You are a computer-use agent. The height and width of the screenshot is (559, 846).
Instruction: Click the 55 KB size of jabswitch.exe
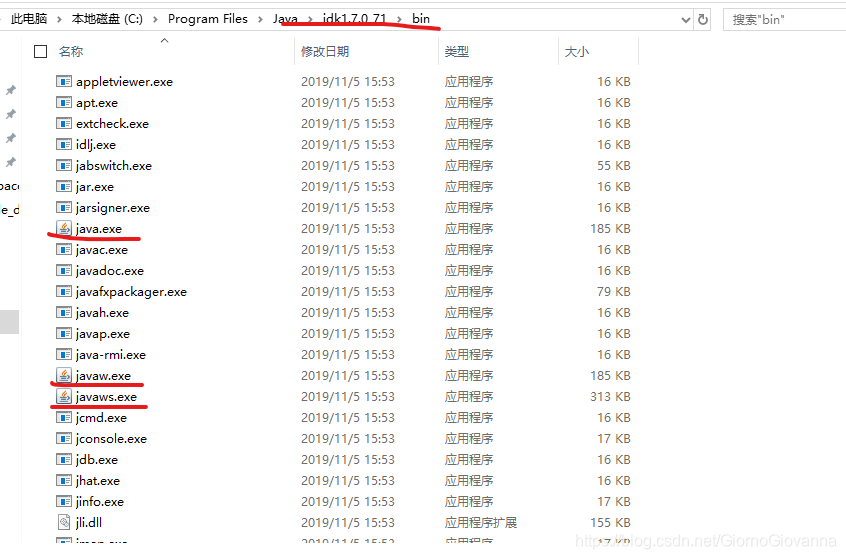click(x=614, y=166)
